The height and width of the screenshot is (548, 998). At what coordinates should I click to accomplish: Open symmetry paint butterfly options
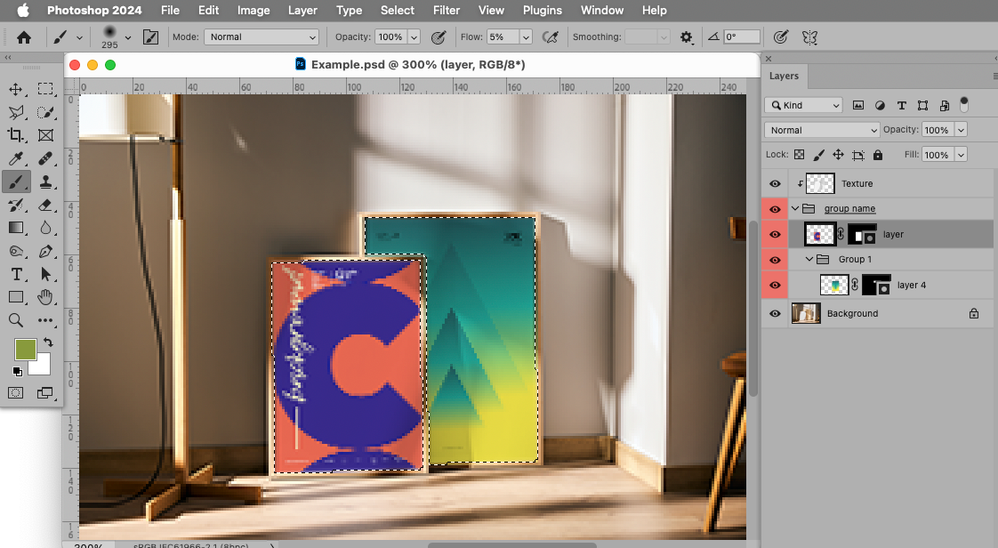point(810,38)
